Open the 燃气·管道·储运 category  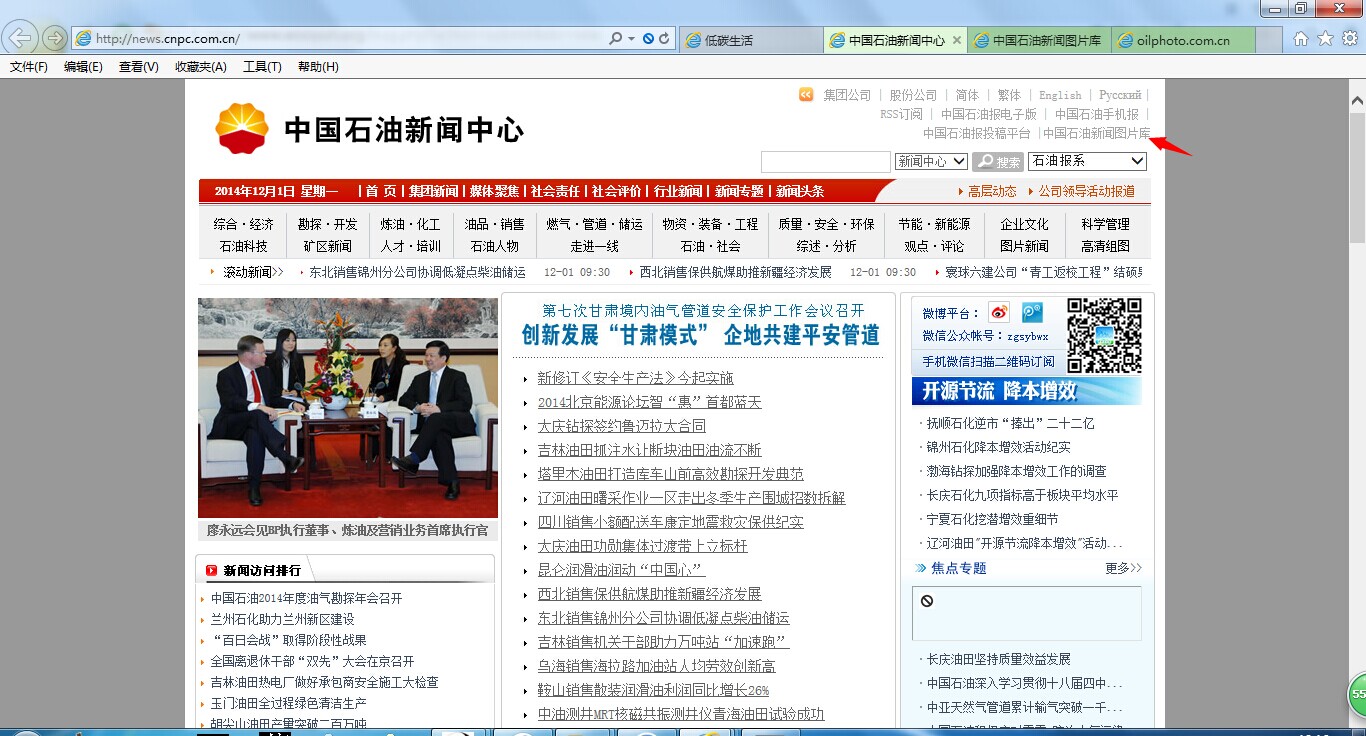594,224
